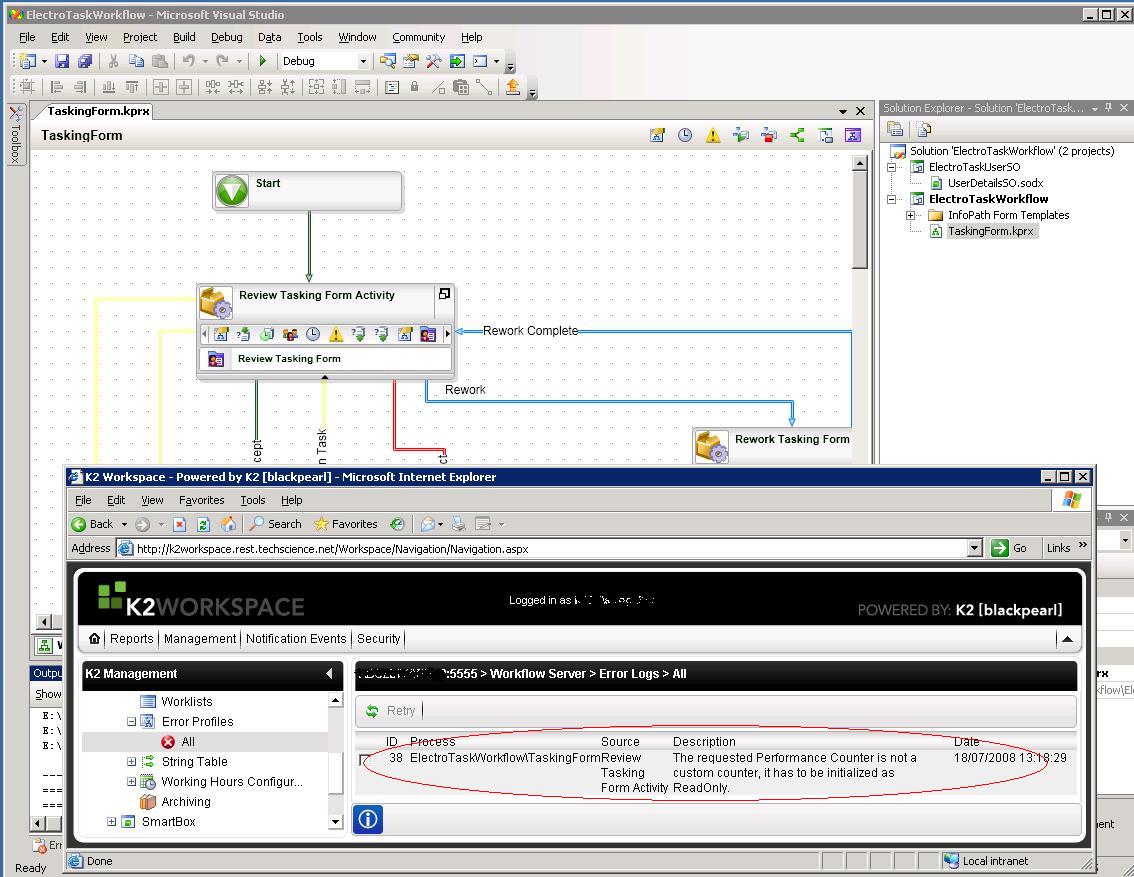Open Management tab in K2 Workspace
The height and width of the screenshot is (877, 1134).
[x=200, y=638]
